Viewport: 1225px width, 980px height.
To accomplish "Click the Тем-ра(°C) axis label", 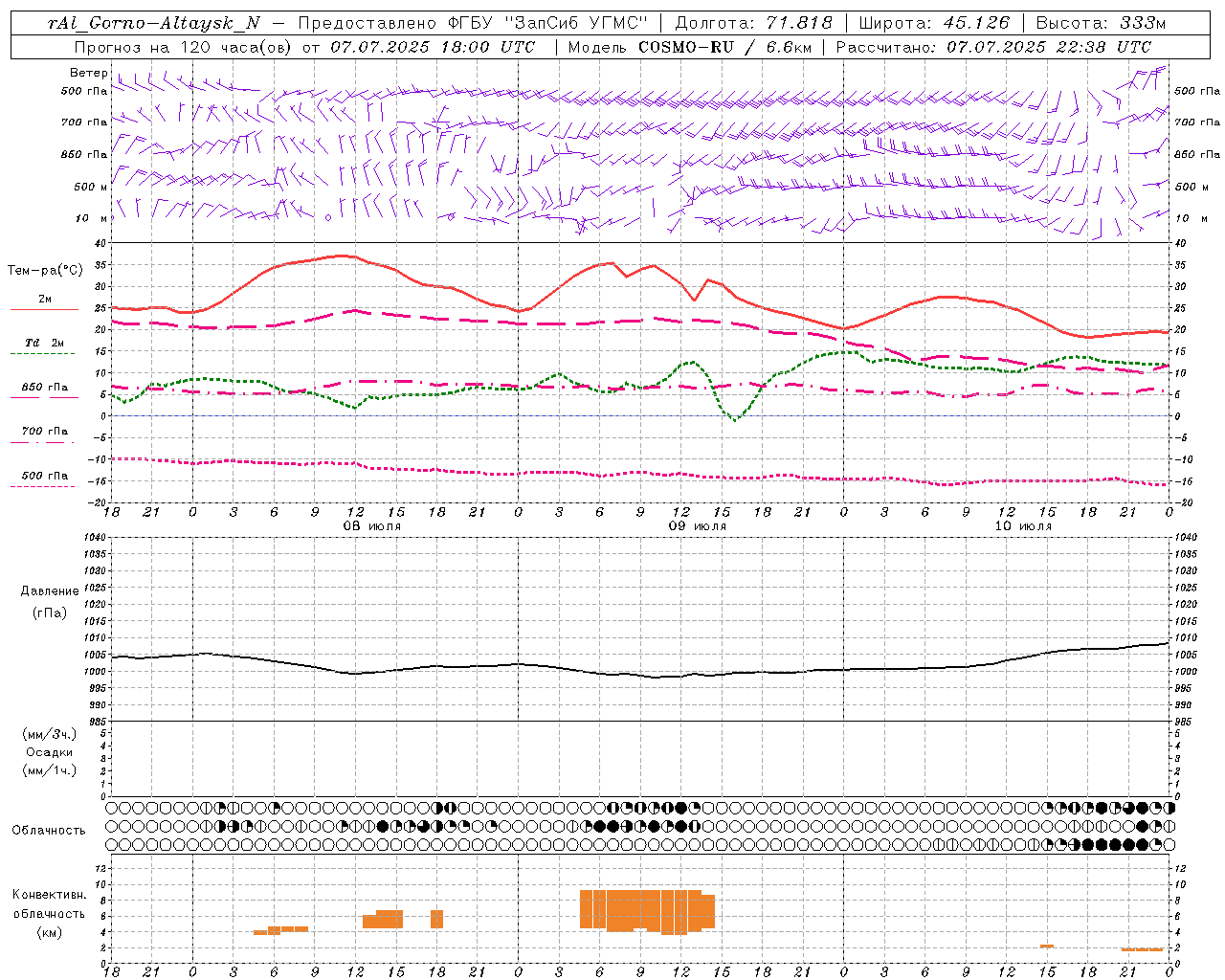I will coord(45,271).
